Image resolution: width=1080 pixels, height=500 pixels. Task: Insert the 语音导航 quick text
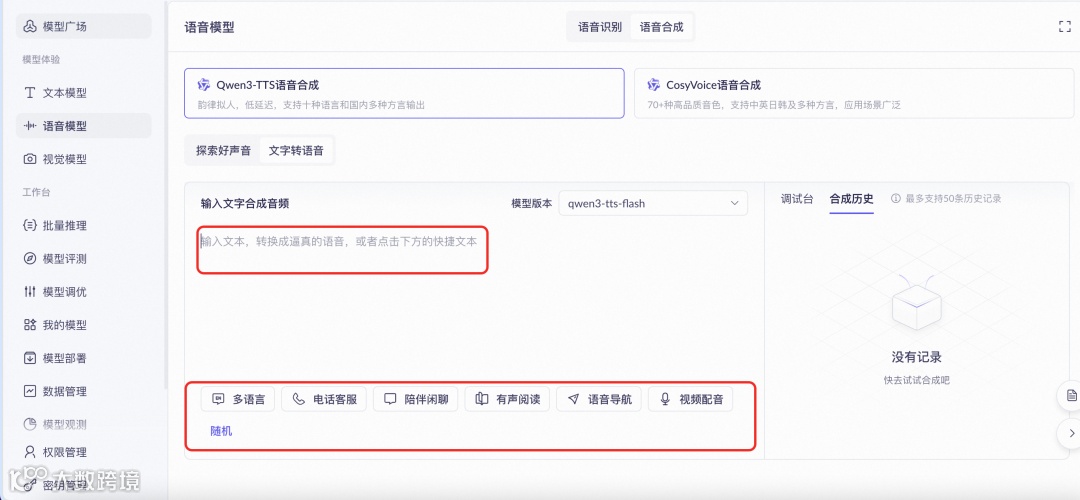[x=599, y=399]
